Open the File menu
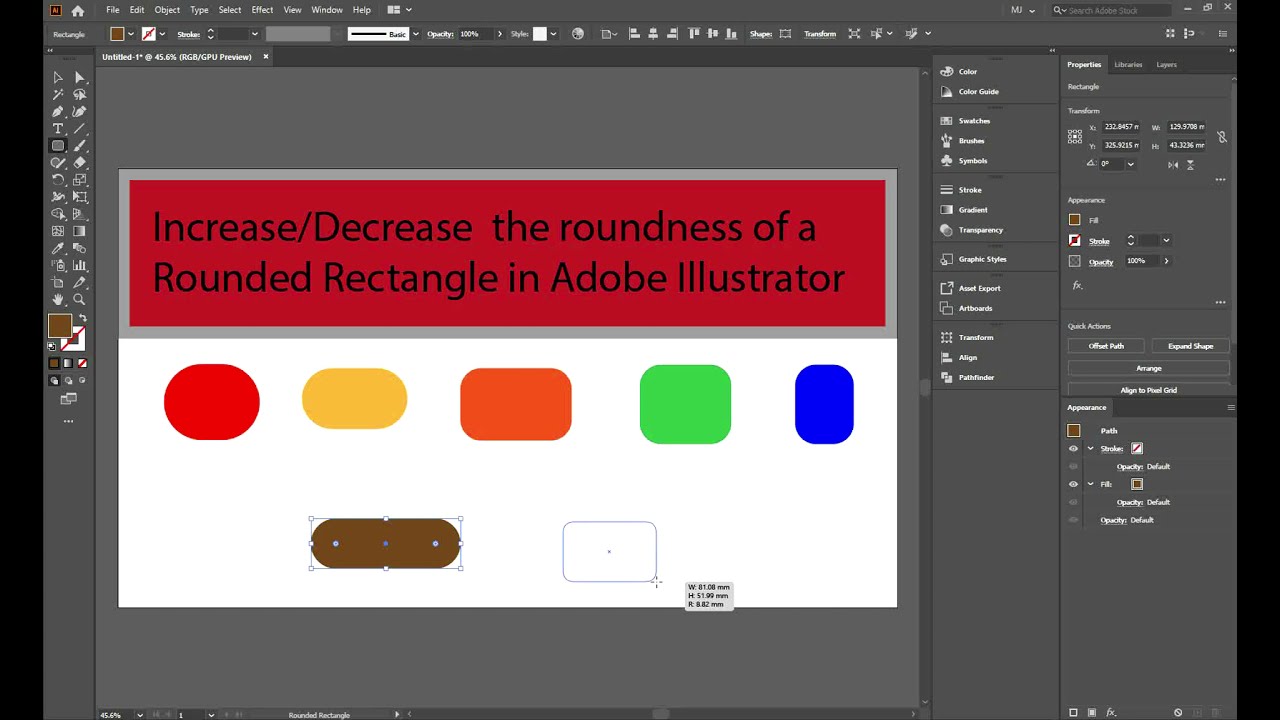This screenshot has width=1280, height=720. [x=113, y=10]
